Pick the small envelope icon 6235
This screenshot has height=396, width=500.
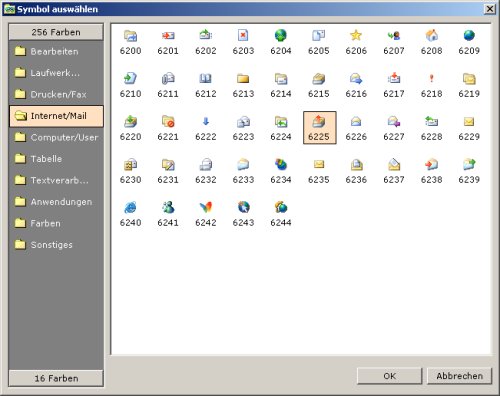tap(319, 164)
